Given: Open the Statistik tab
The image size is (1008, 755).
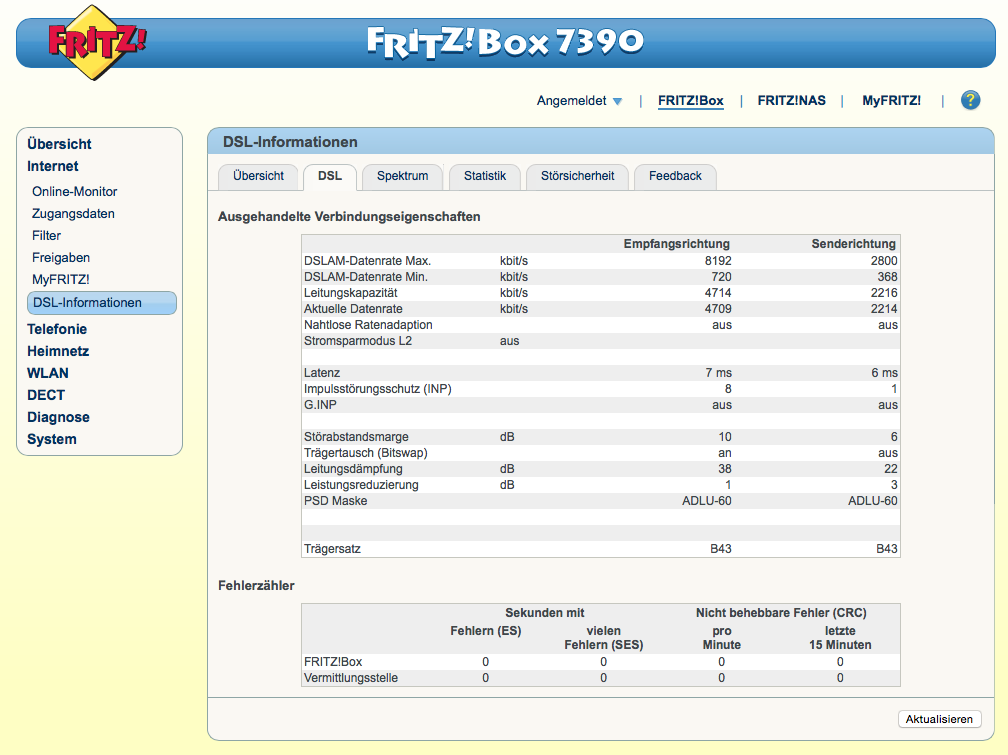Looking at the screenshot, I should (485, 176).
